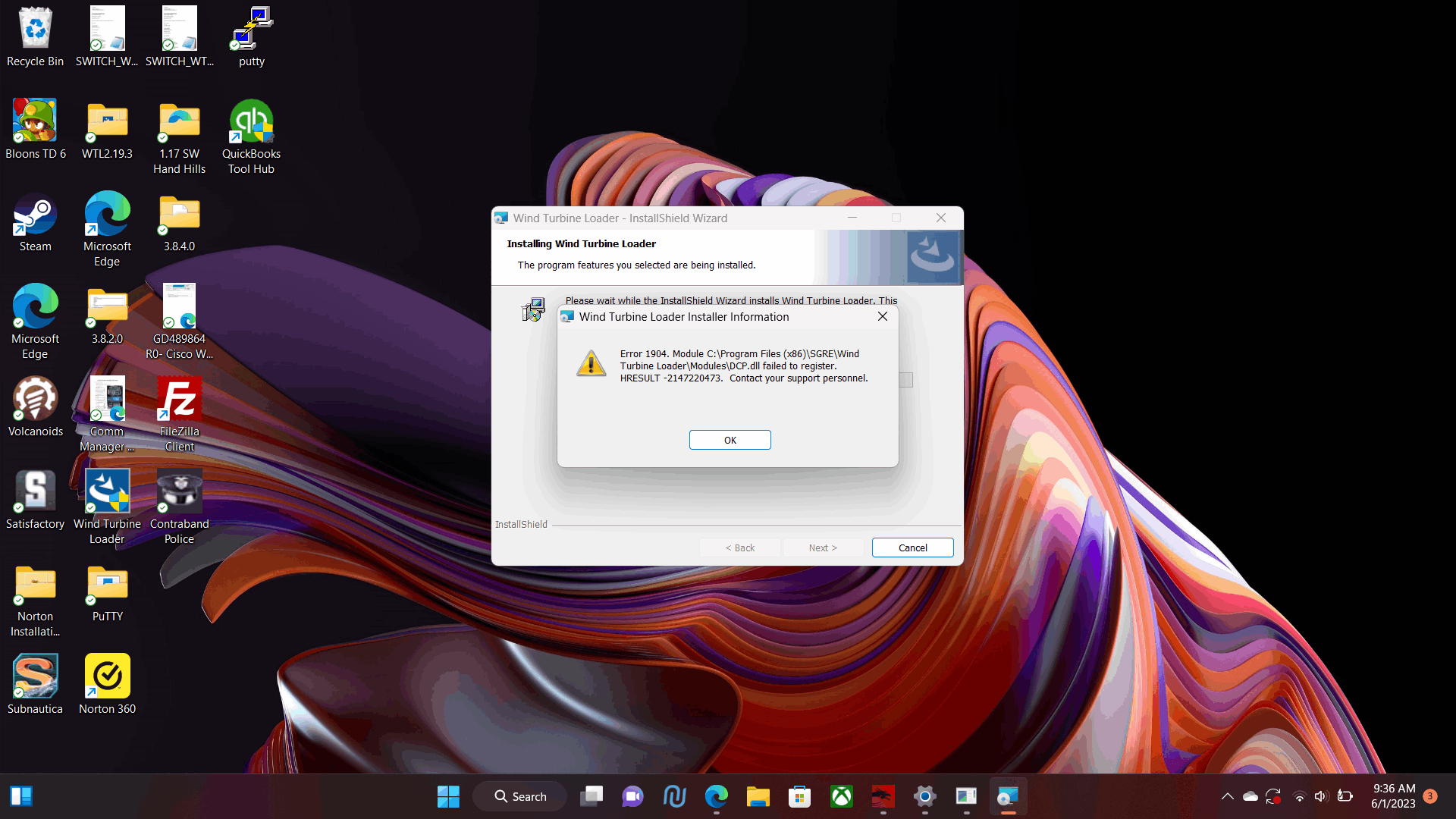
Task: Open the clock showing 9:36 AM
Action: (1394, 796)
